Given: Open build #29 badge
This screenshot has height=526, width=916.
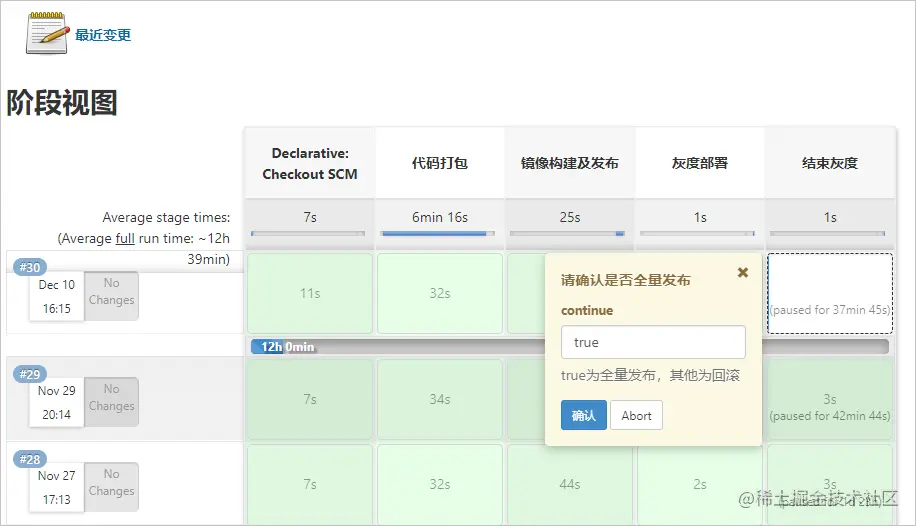Looking at the screenshot, I should pos(30,374).
